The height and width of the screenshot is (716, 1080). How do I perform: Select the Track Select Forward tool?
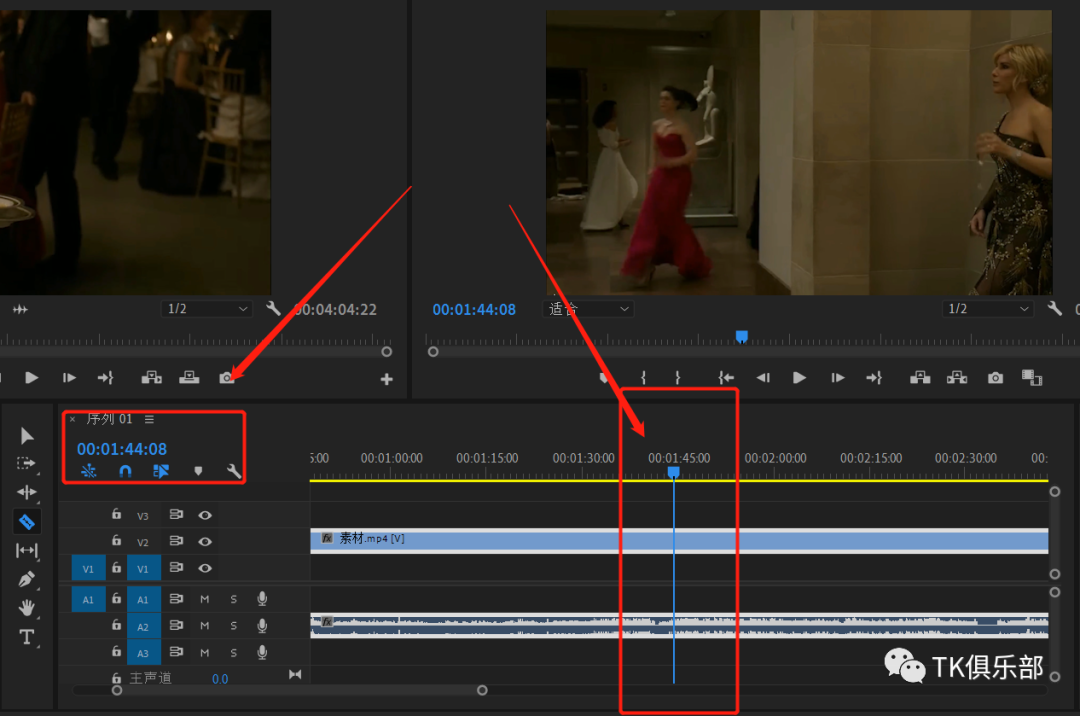pyautogui.click(x=26, y=464)
